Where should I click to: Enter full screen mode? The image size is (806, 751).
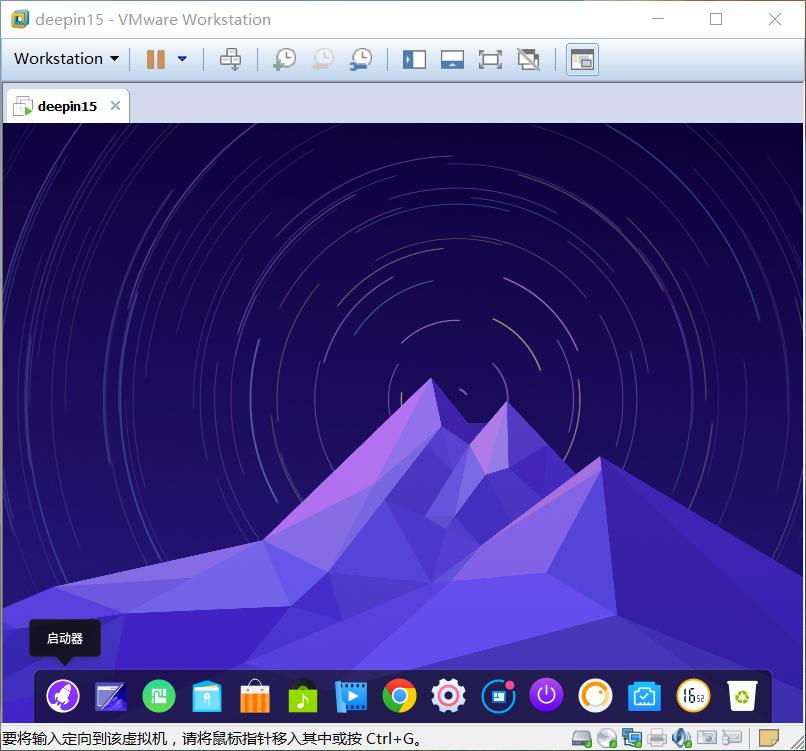click(490, 59)
